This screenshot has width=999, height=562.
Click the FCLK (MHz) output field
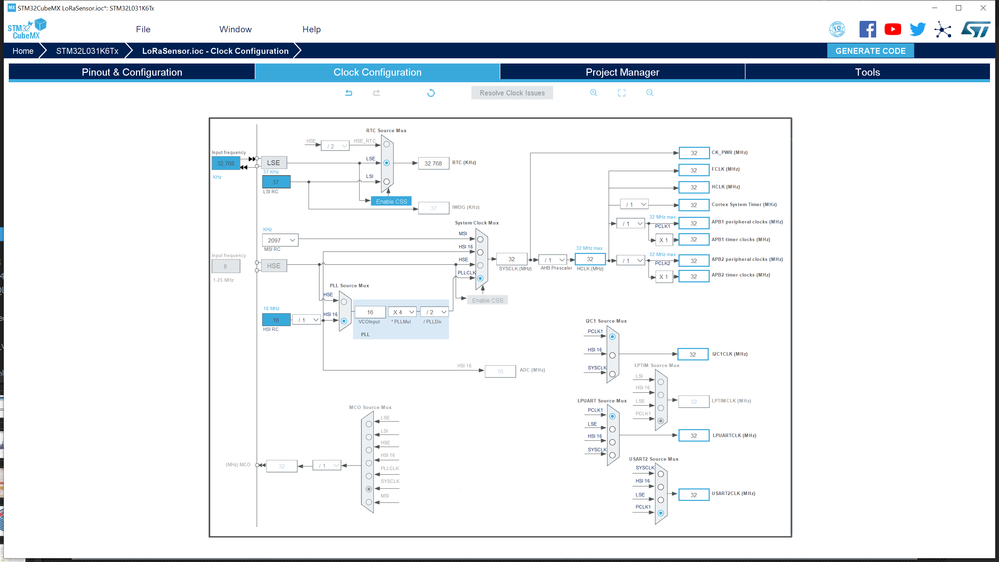pyautogui.click(x=694, y=170)
